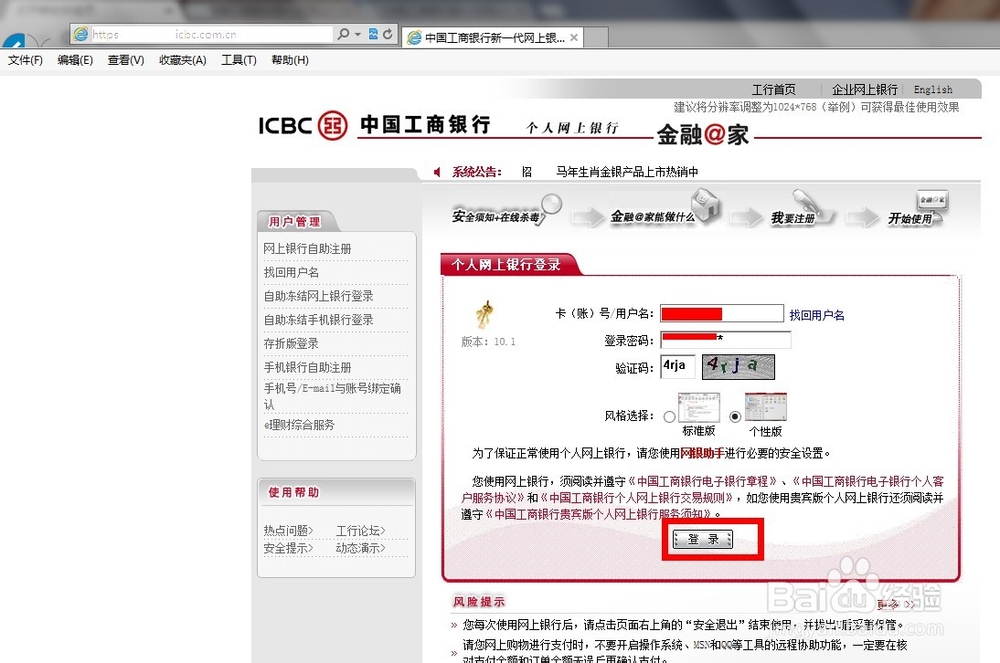Screen dimensions: 1000x663
Task: Click the 登录密码 password field
Action: pos(725,339)
